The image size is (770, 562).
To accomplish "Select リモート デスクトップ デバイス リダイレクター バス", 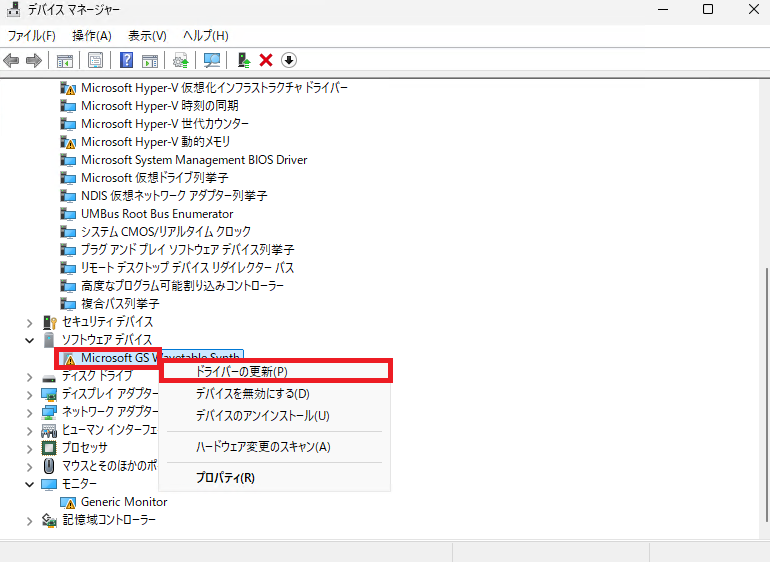I will point(188,268).
